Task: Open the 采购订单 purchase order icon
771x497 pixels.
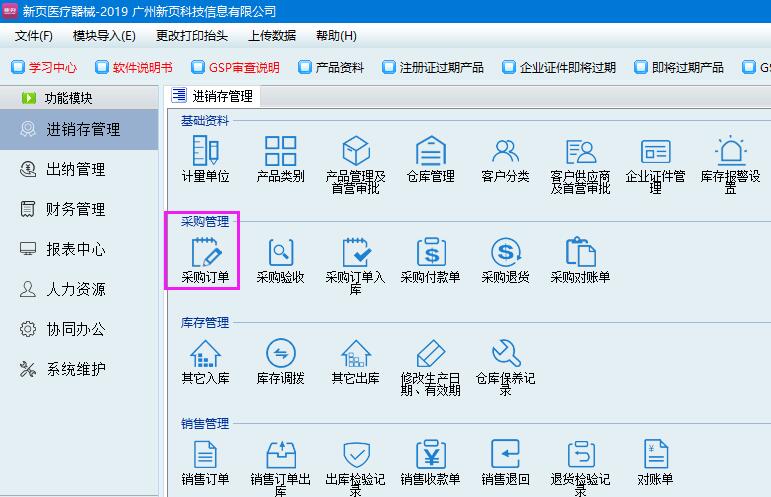Action: tap(205, 253)
